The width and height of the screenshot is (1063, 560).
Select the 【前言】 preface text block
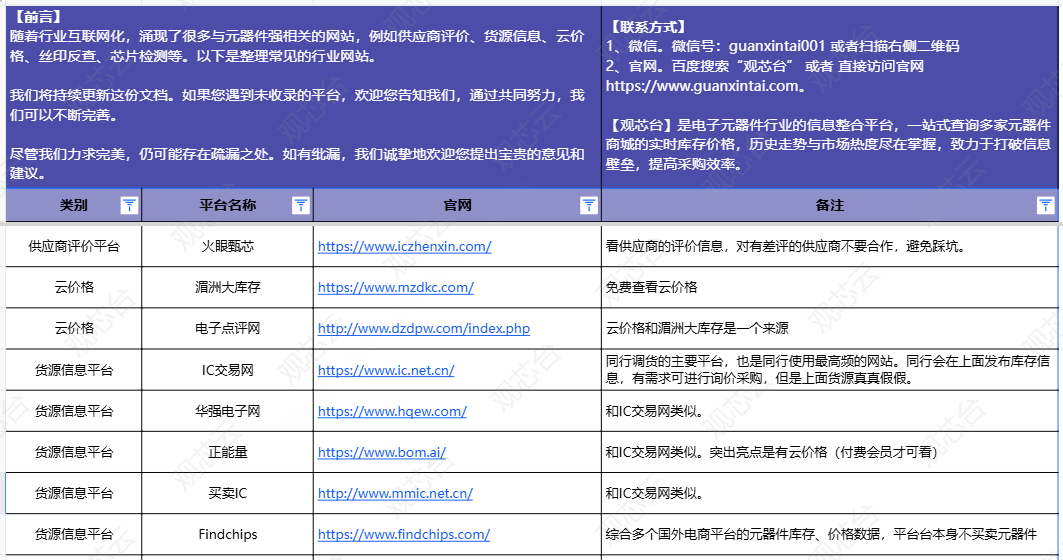pyautogui.click(x=303, y=96)
